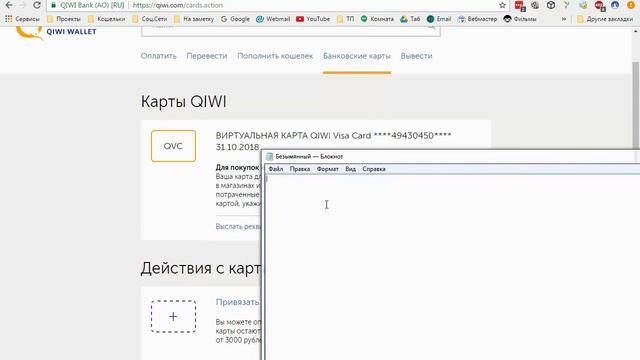This screenshot has height=360, width=640.
Task: Click the orange extension icon at toolbar end
Action: coord(631,5)
